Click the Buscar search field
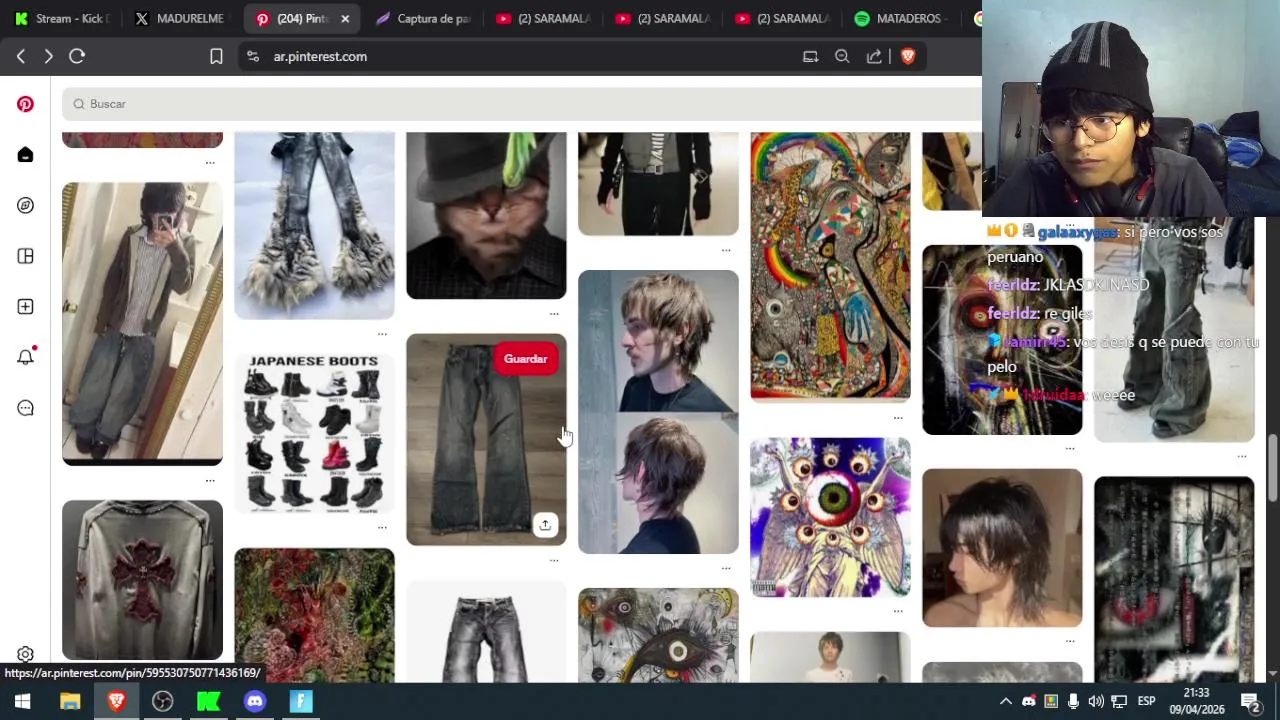1280x720 pixels. click(522, 104)
